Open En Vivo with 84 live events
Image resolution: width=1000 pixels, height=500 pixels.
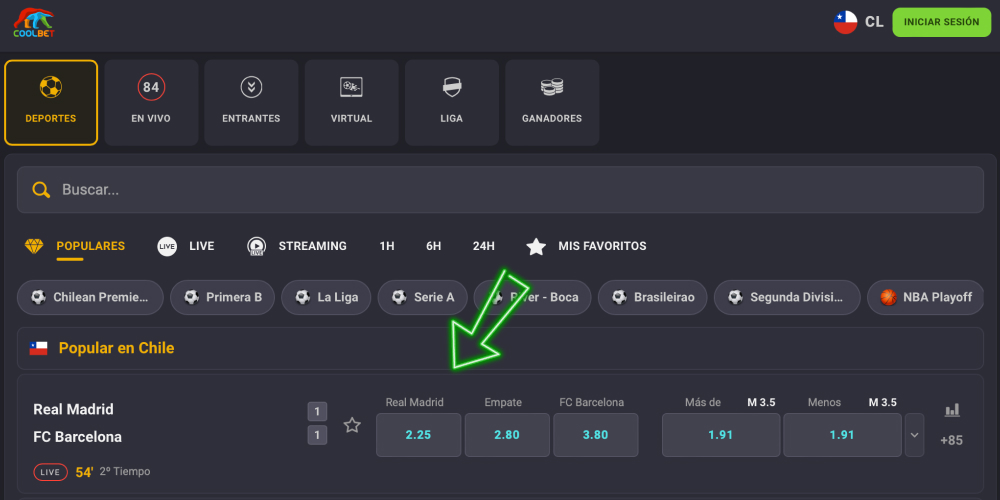(151, 103)
